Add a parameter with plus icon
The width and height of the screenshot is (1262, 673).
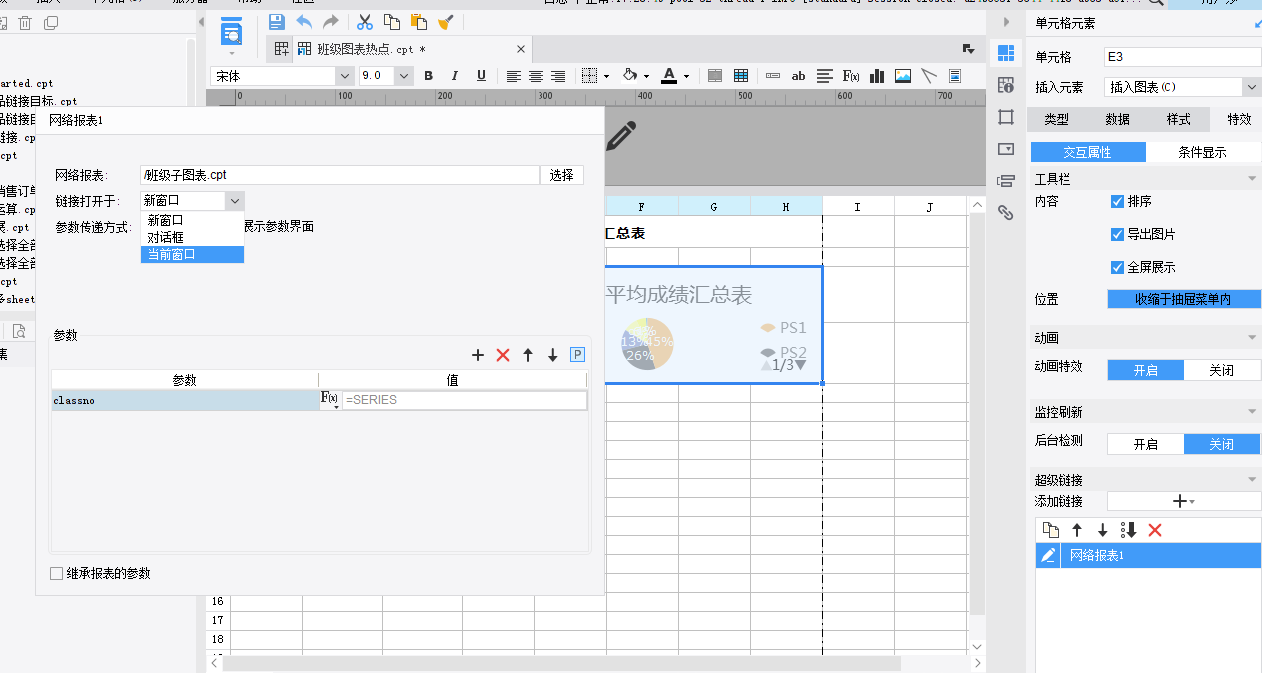pos(478,355)
